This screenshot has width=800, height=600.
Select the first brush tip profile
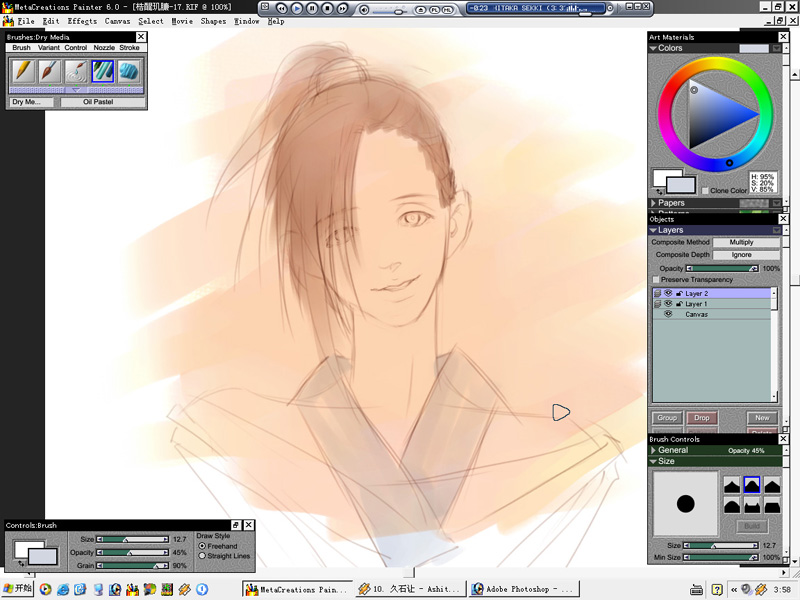(x=732, y=485)
